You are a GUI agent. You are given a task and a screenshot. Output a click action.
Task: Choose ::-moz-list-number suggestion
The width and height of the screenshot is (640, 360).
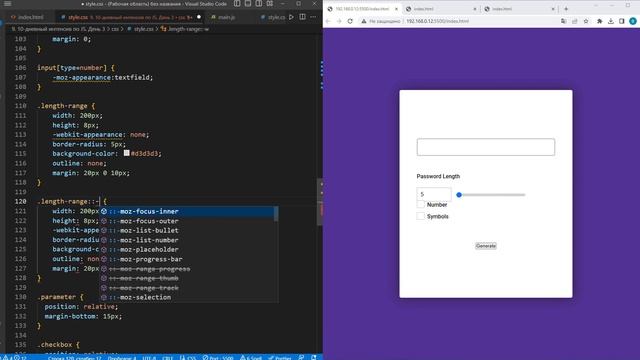point(189,240)
